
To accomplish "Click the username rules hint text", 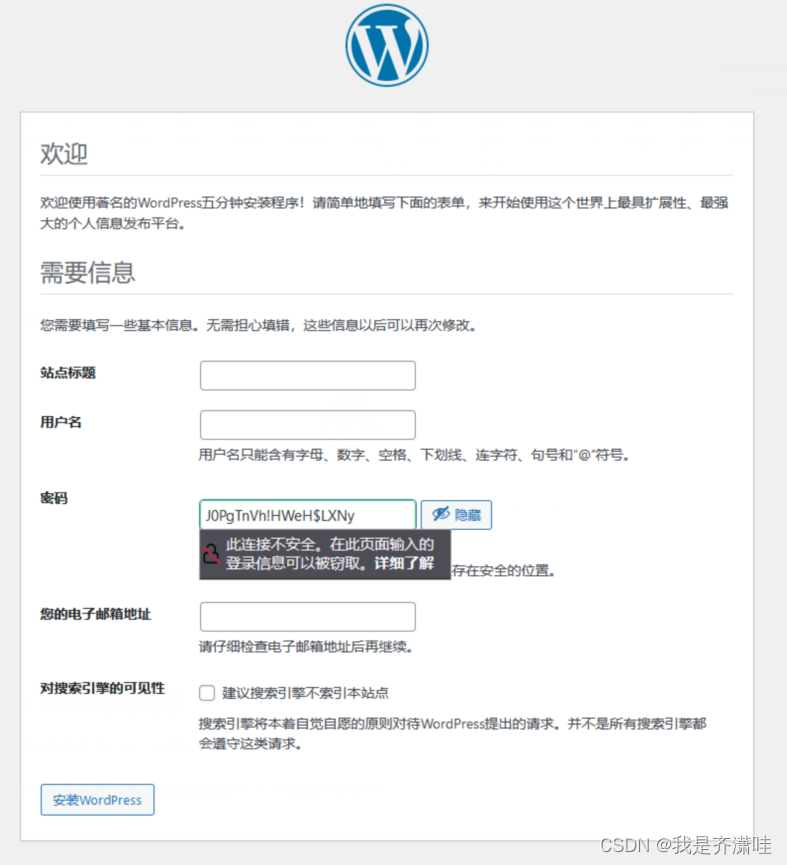I will (414, 455).
